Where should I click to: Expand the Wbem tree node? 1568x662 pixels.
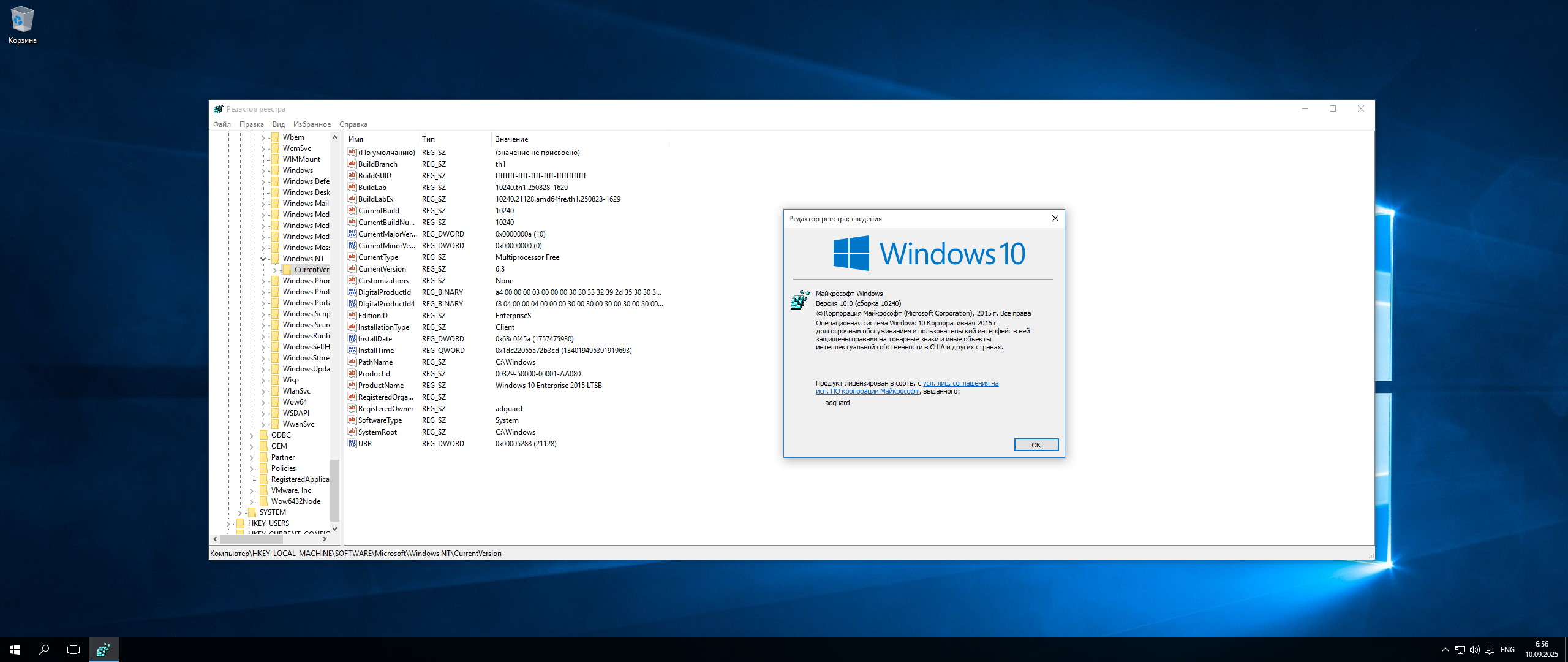[x=263, y=137]
